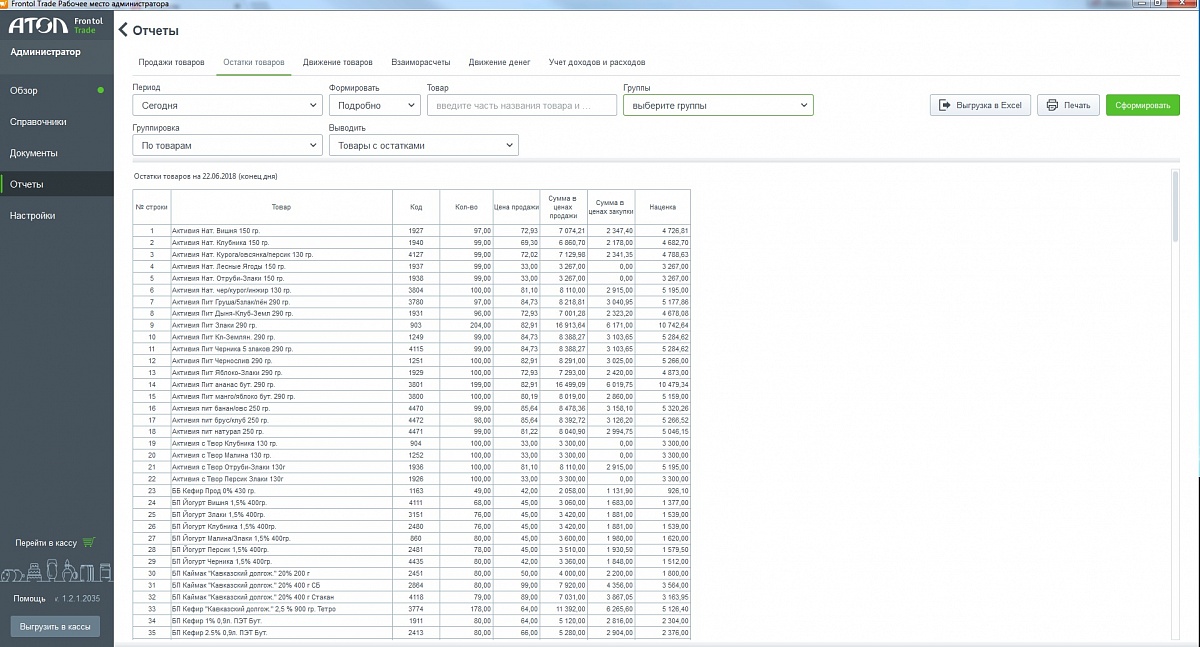Click the back arrow next to Отчеты
Image resolution: width=1200 pixels, height=647 pixels.
pyautogui.click(x=123, y=31)
